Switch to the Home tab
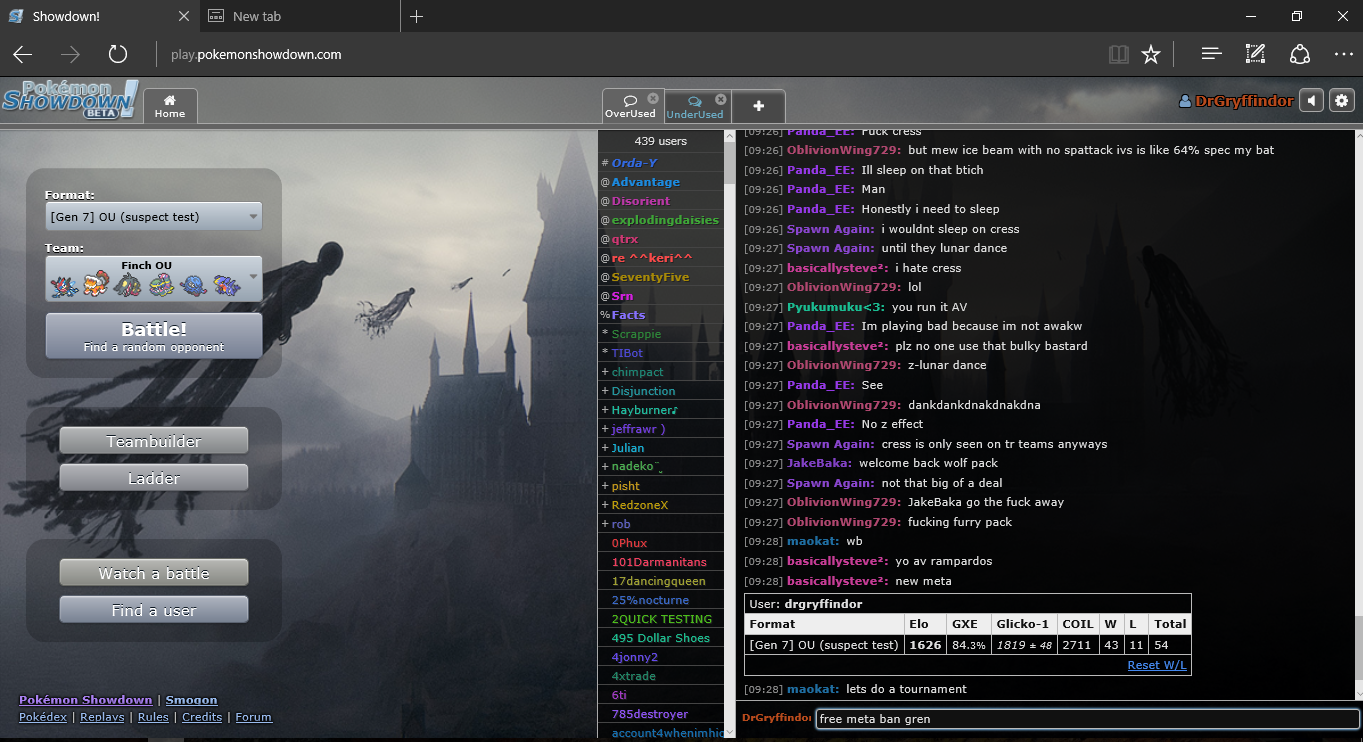The width and height of the screenshot is (1363, 742). point(170,106)
